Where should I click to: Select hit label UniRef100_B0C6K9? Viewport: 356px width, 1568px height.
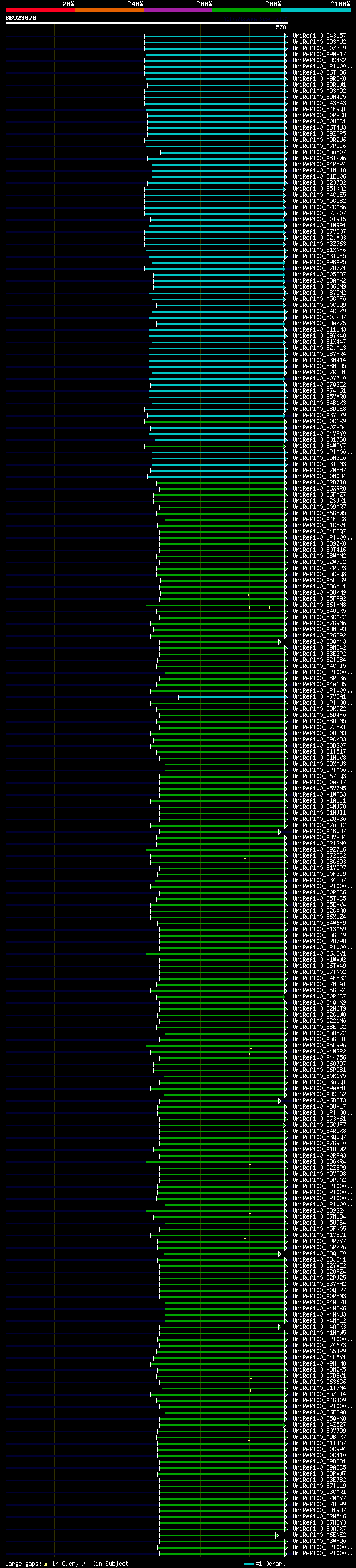pos(319,422)
